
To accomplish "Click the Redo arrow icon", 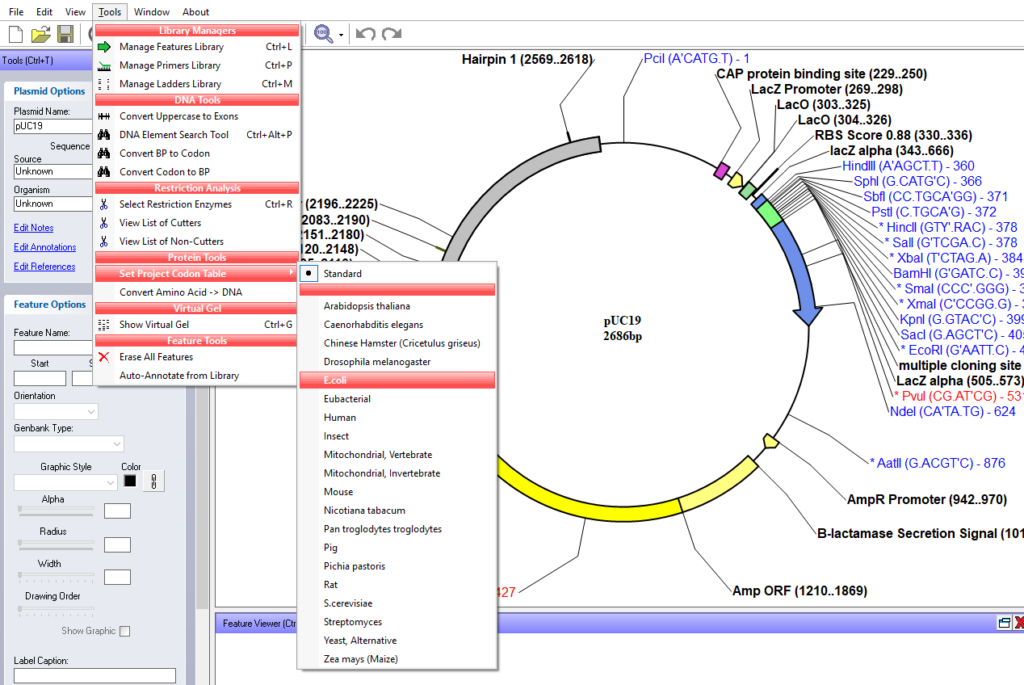I will pos(391,35).
